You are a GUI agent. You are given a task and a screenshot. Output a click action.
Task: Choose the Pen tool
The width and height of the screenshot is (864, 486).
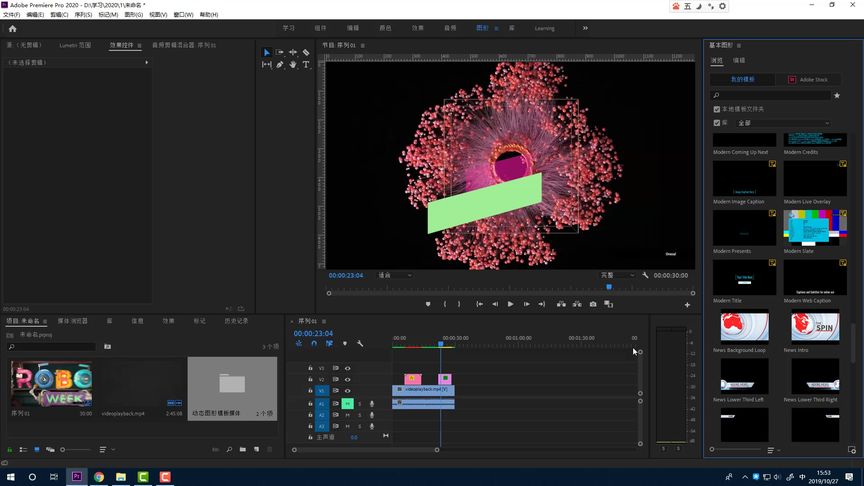[279, 65]
